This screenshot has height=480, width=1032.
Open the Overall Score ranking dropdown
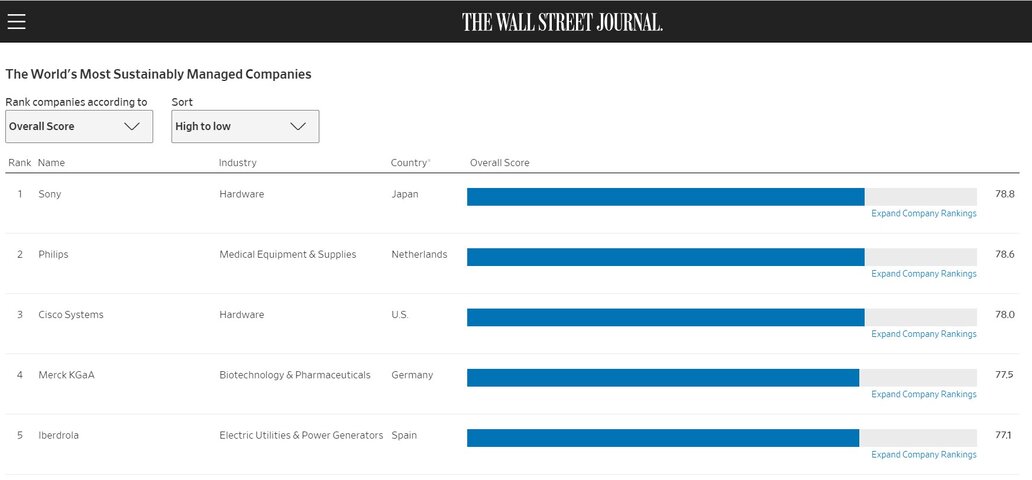(x=79, y=126)
